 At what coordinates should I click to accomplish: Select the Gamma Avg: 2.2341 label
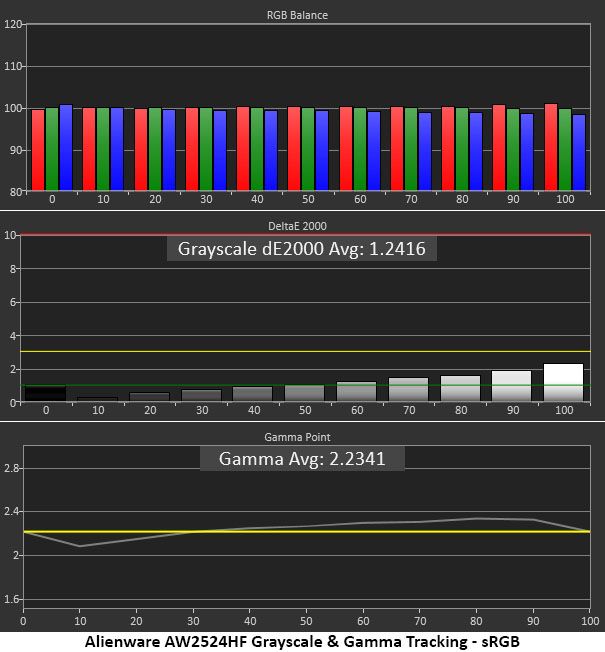click(302, 459)
